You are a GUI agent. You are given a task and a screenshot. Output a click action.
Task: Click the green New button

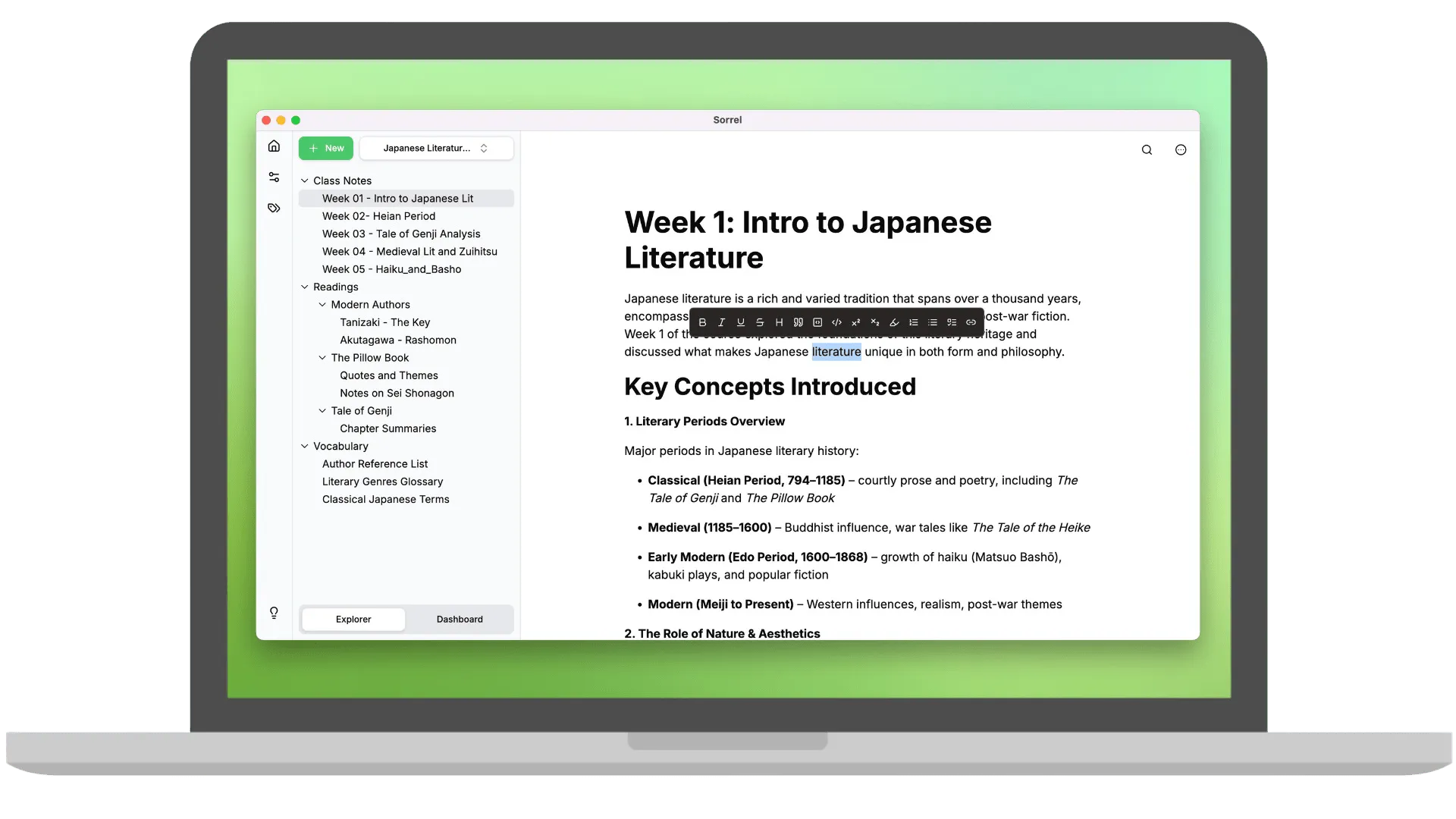(326, 149)
